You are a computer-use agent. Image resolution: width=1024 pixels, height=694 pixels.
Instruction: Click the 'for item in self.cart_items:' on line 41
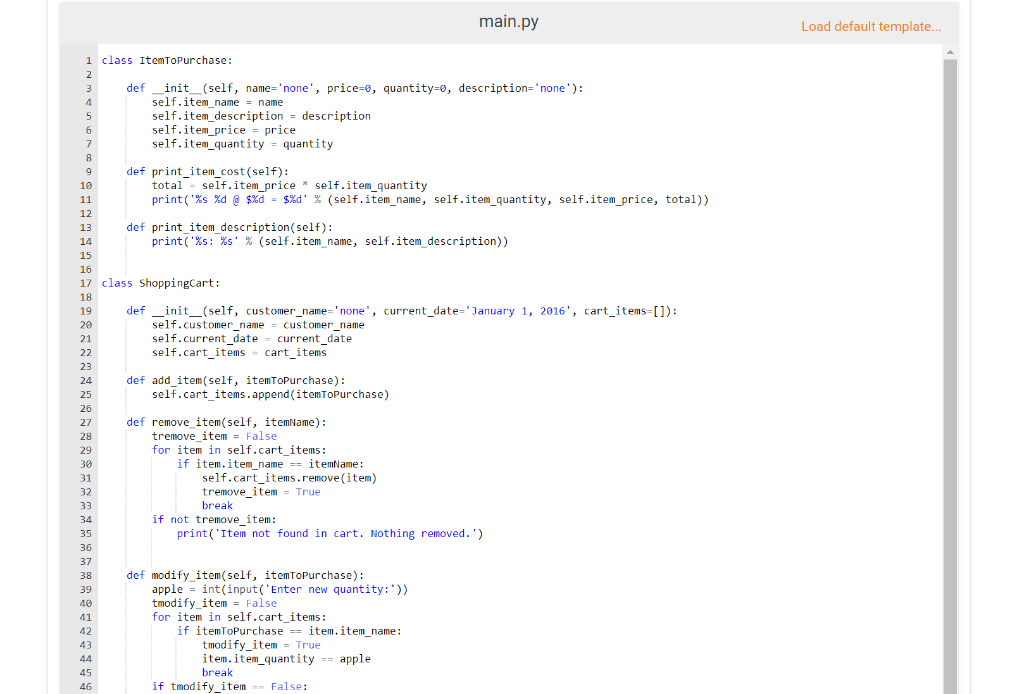[239, 618]
